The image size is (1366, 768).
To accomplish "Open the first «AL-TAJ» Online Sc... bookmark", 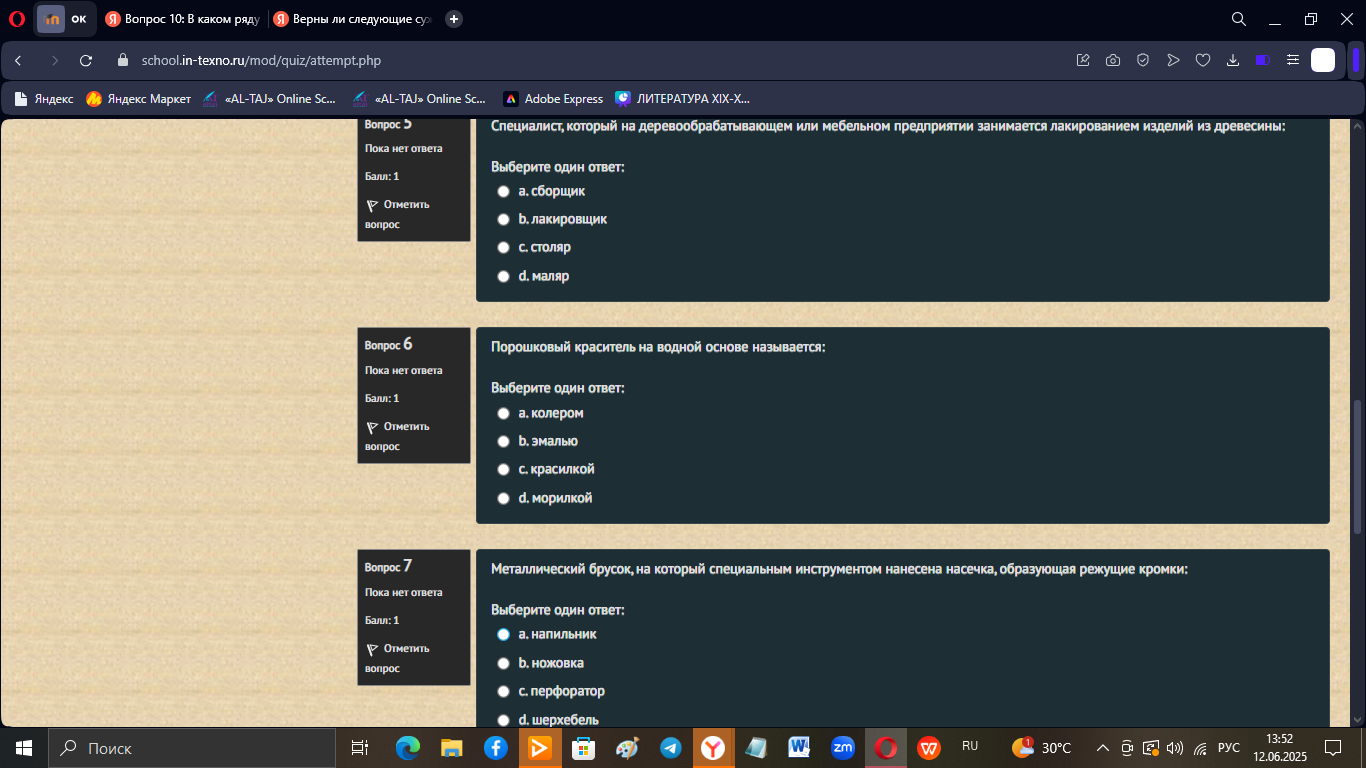I will click(270, 99).
